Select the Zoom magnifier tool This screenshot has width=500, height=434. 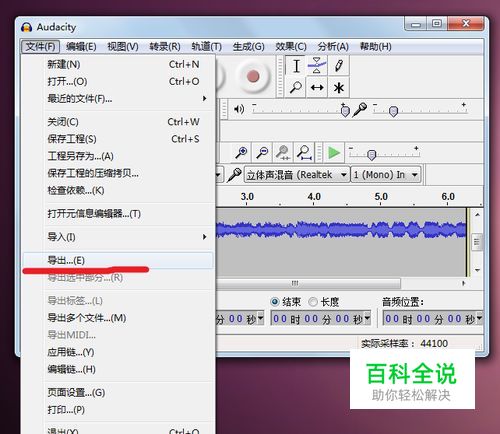(x=296, y=88)
